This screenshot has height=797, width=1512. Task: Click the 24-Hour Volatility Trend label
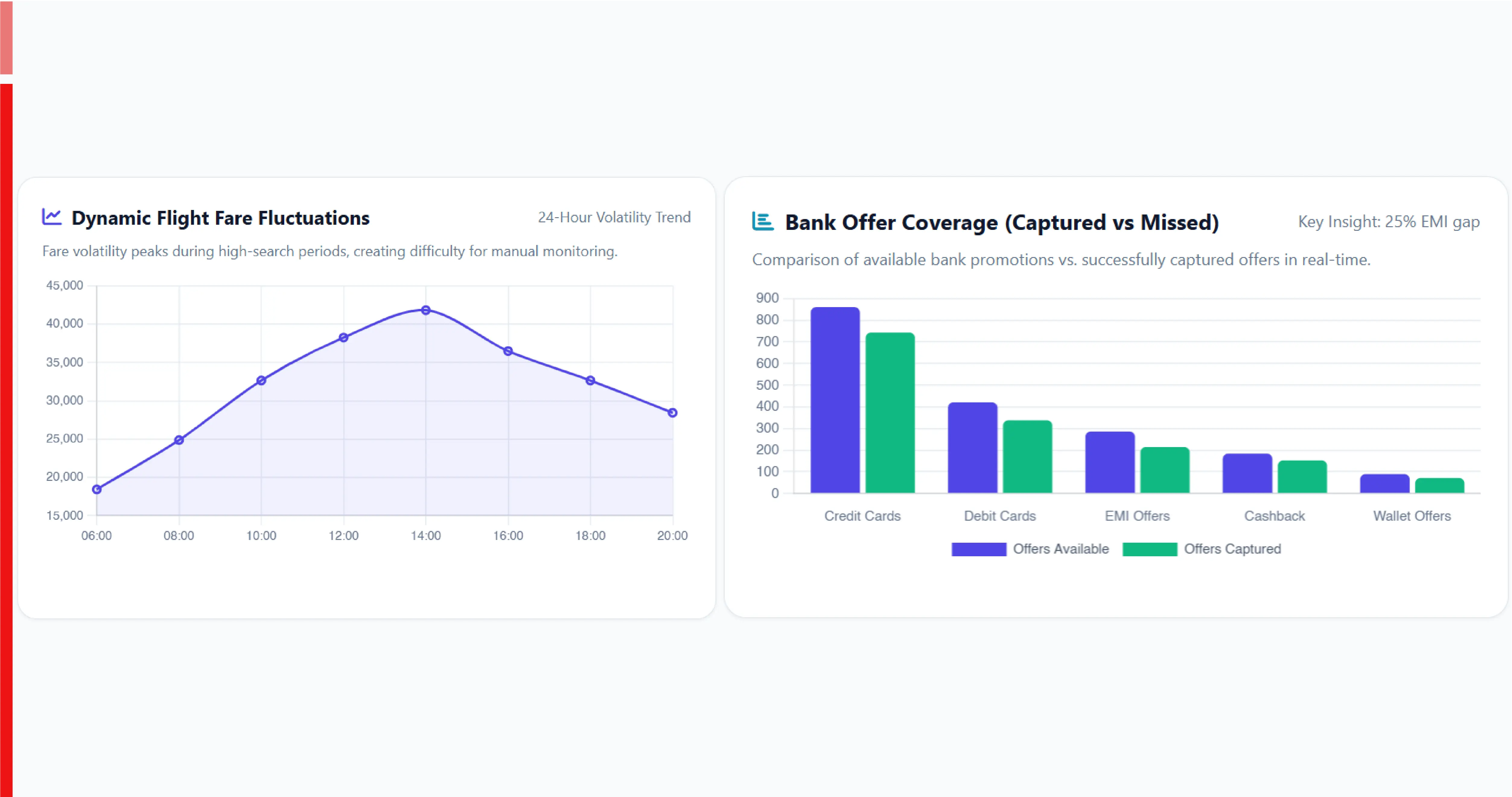614,217
